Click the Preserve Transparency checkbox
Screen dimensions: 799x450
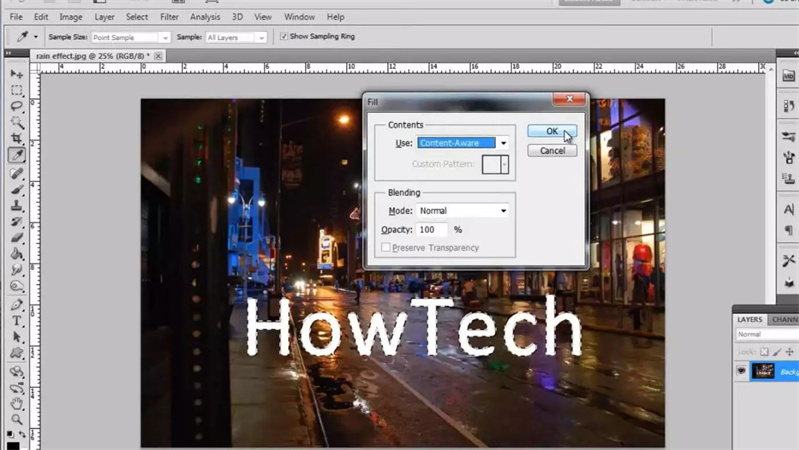point(386,248)
